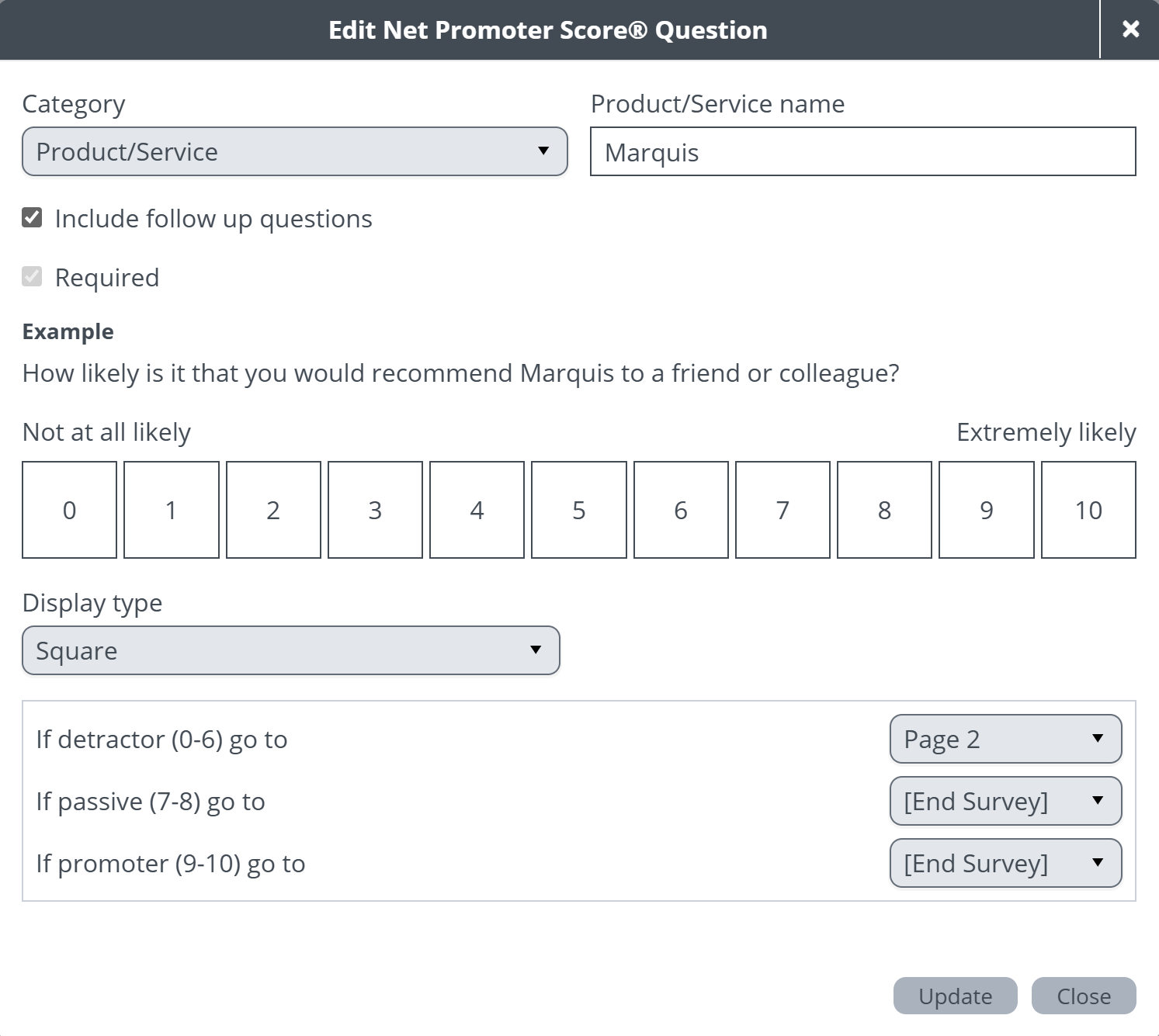Uncheck Include follow up questions
This screenshot has width=1159, height=1036.
coord(32,218)
